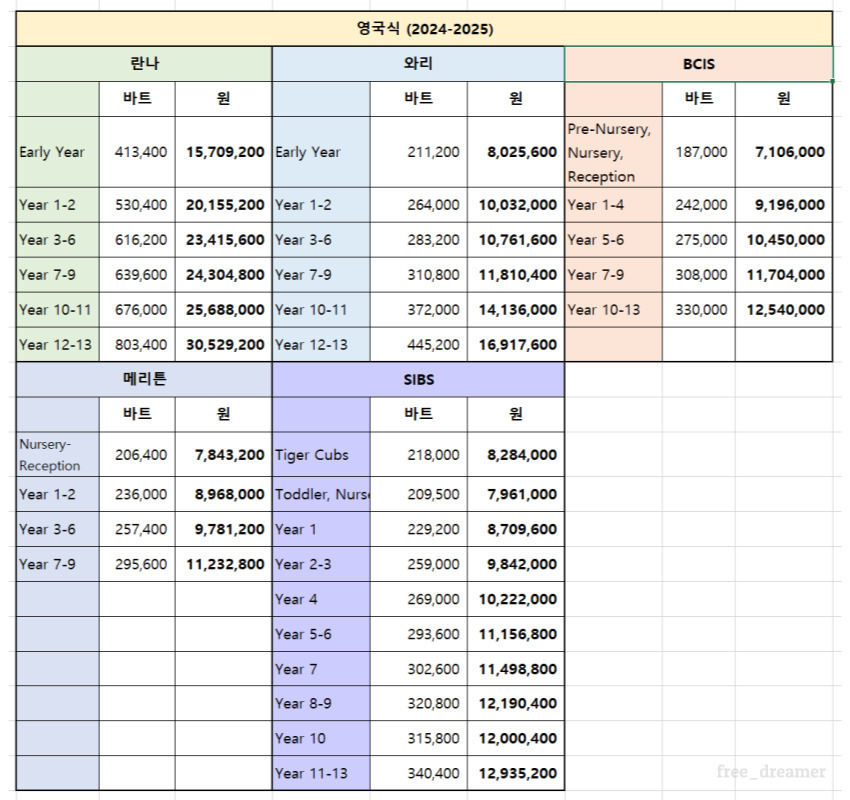The image size is (850, 800).
Task: Click the cell showing 23,415,600
Action: pyautogui.click(x=223, y=240)
